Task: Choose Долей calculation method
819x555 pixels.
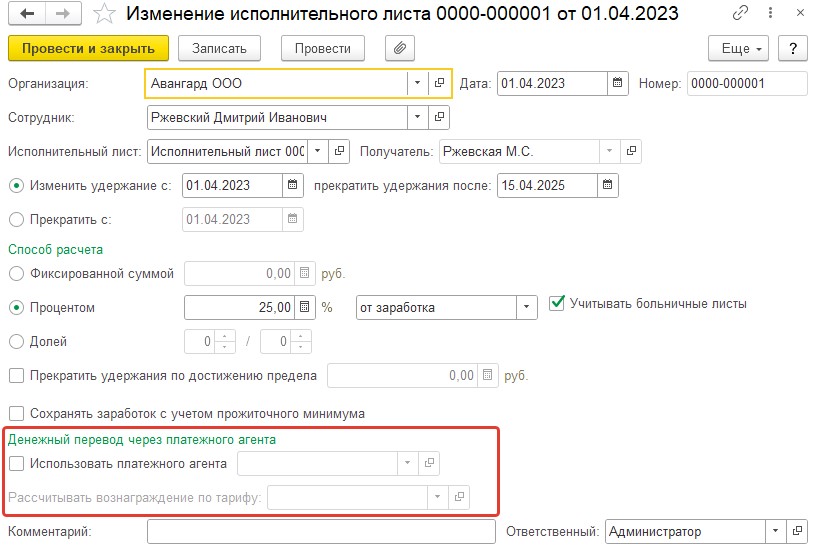Action: 16,341
